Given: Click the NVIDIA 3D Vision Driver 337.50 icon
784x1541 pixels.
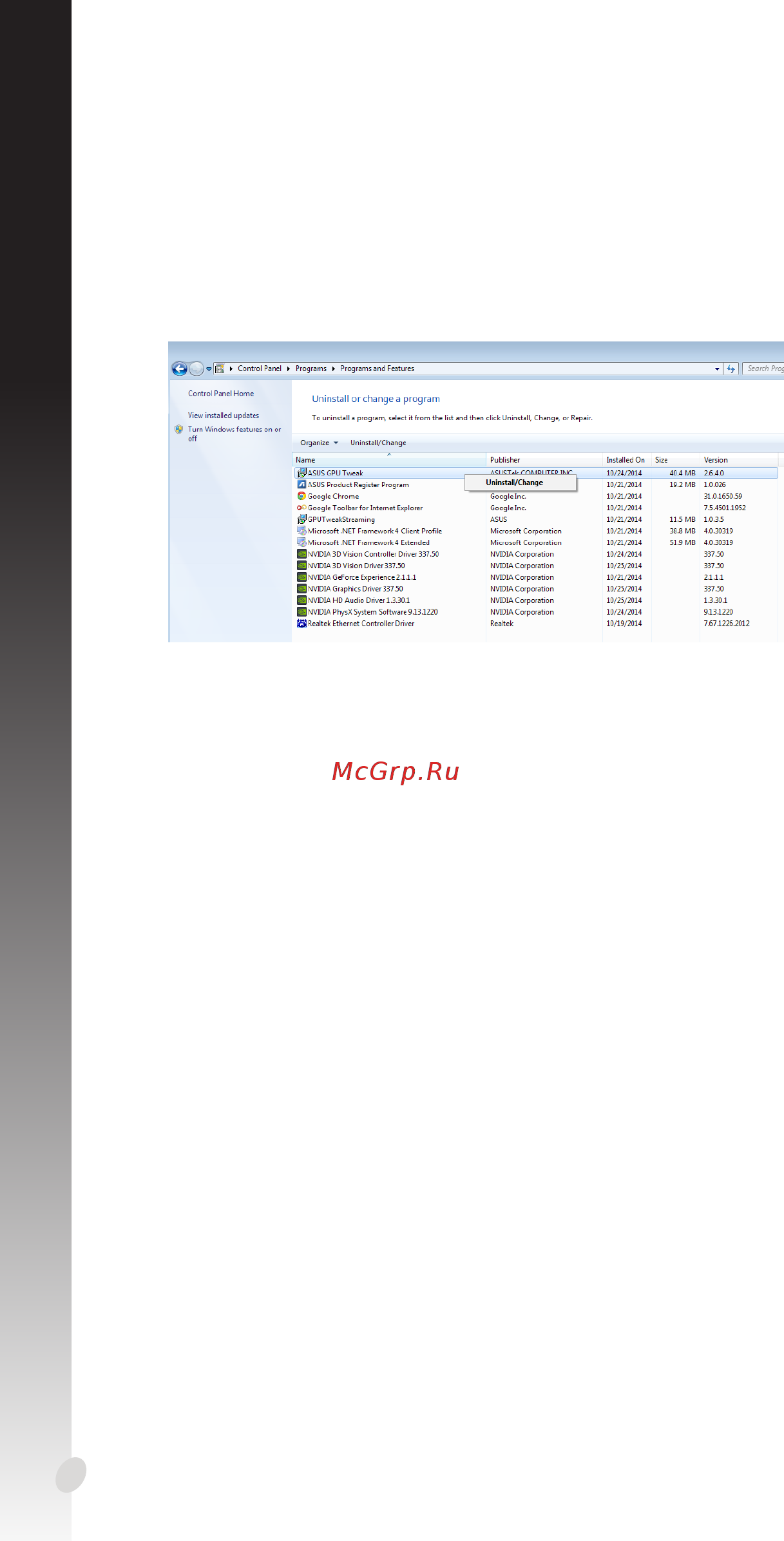Looking at the screenshot, I should (x=301, y=566).
